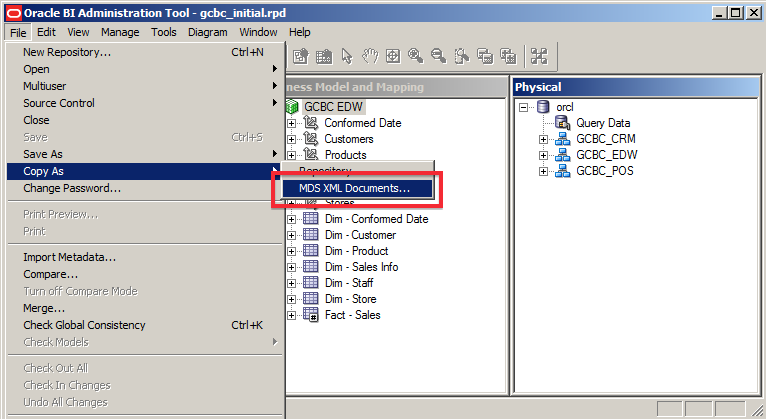Expand the Fact - Sales node
The width and height of the screenshot is (766, 419).
292,315
